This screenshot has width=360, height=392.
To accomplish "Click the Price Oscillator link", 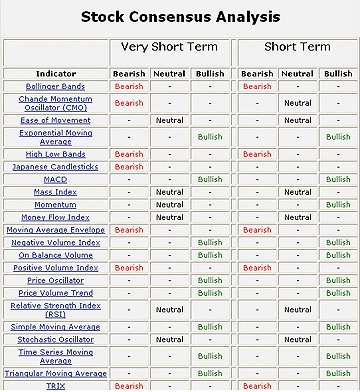I will [x=55, y=281].
